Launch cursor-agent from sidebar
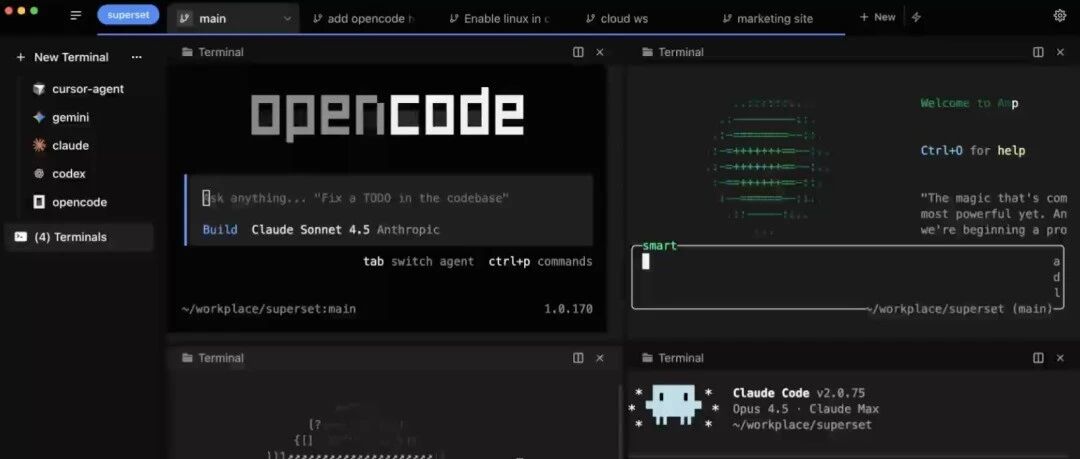 click(88, 89)
